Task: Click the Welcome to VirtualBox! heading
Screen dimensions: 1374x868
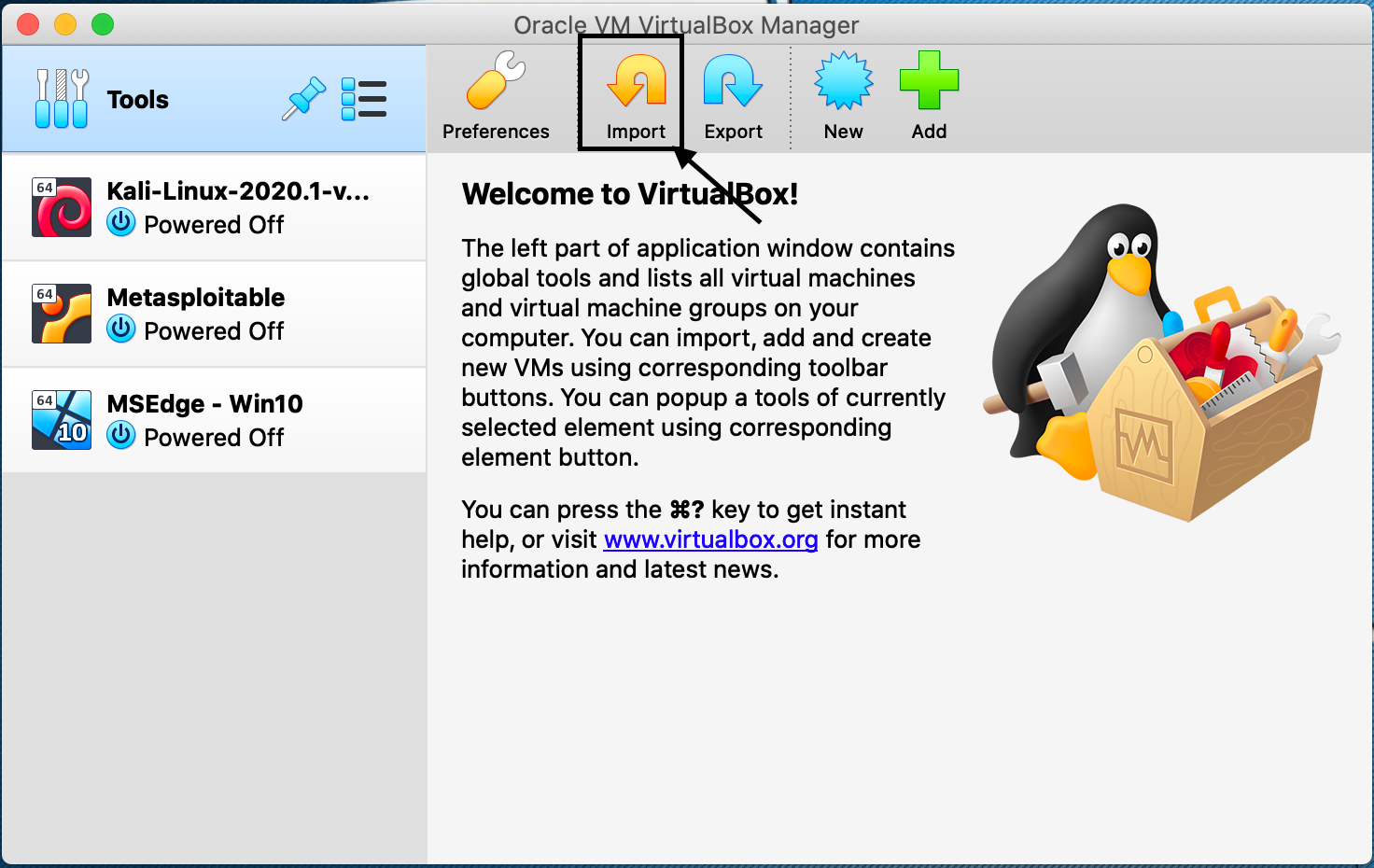Action: (x=630, y=194)
